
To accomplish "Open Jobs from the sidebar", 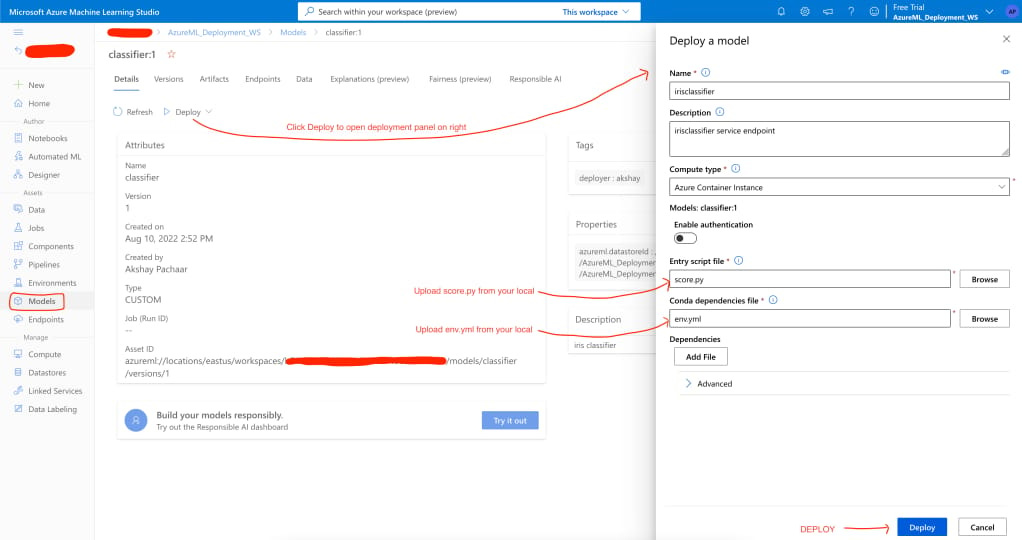I will (x=36, y=228).
